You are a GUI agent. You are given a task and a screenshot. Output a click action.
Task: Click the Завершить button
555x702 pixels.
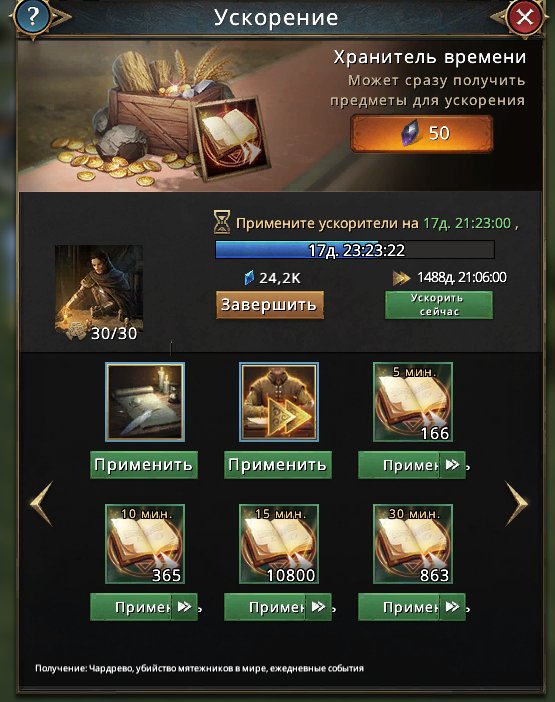269,305
